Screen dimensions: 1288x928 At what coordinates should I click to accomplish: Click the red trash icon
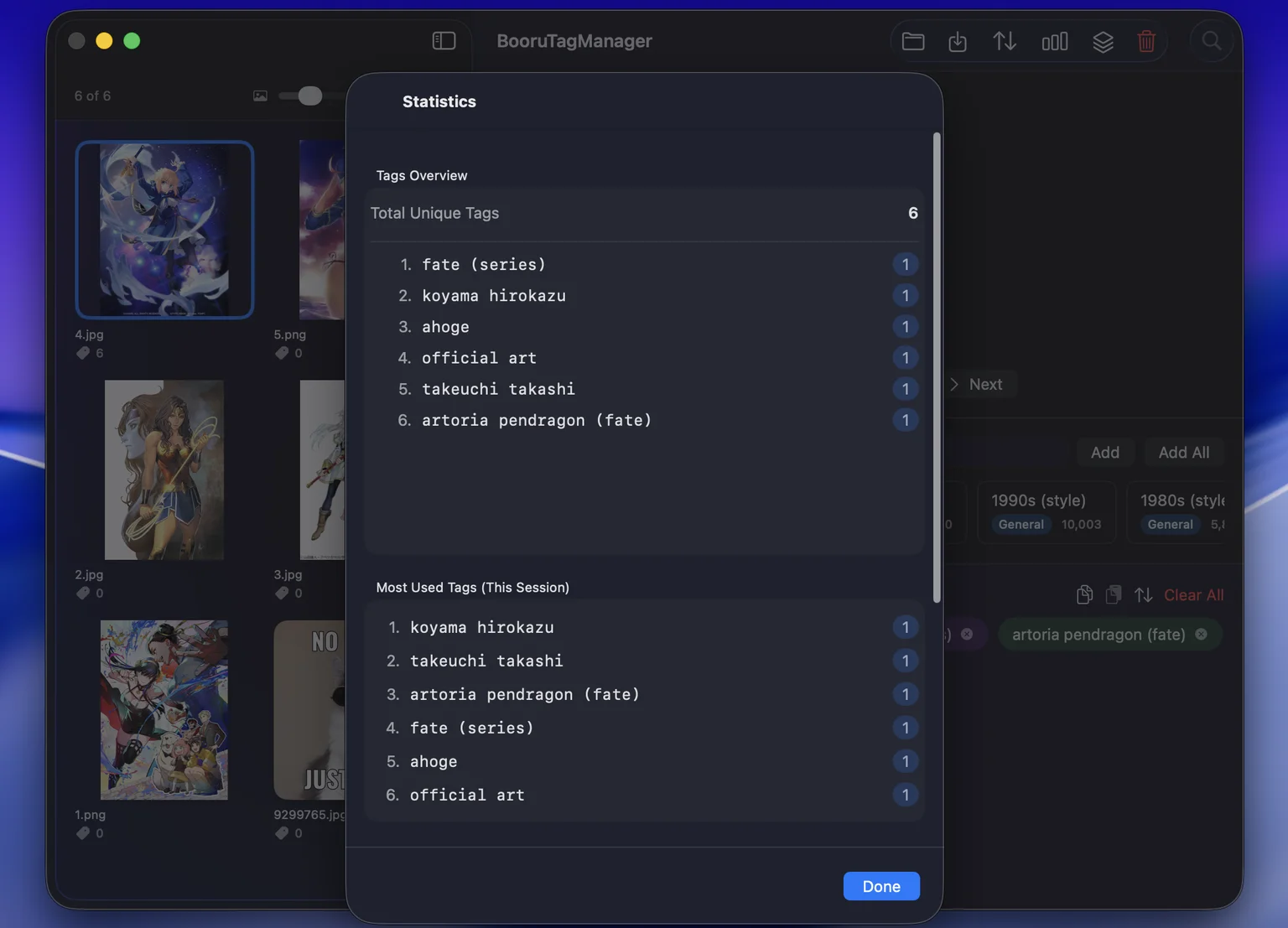coord(1146,40)
